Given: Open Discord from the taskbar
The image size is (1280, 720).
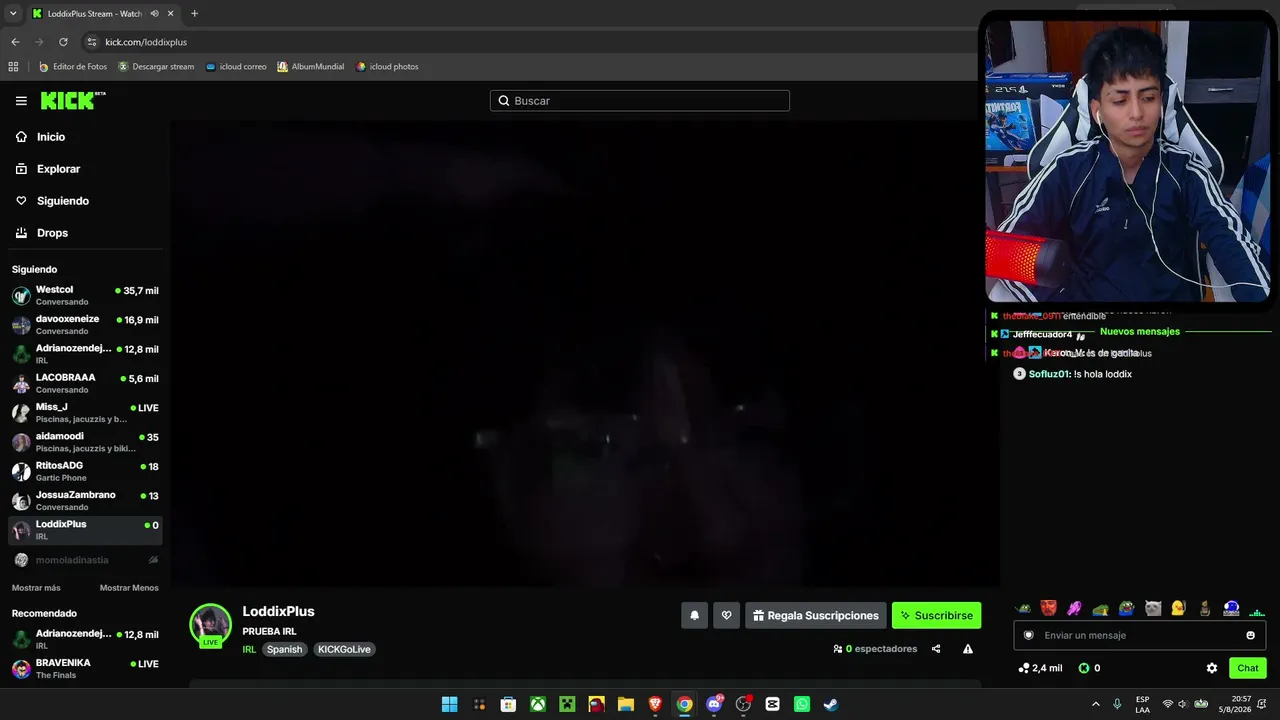Looking at the screenshot, I should point(714,704).
